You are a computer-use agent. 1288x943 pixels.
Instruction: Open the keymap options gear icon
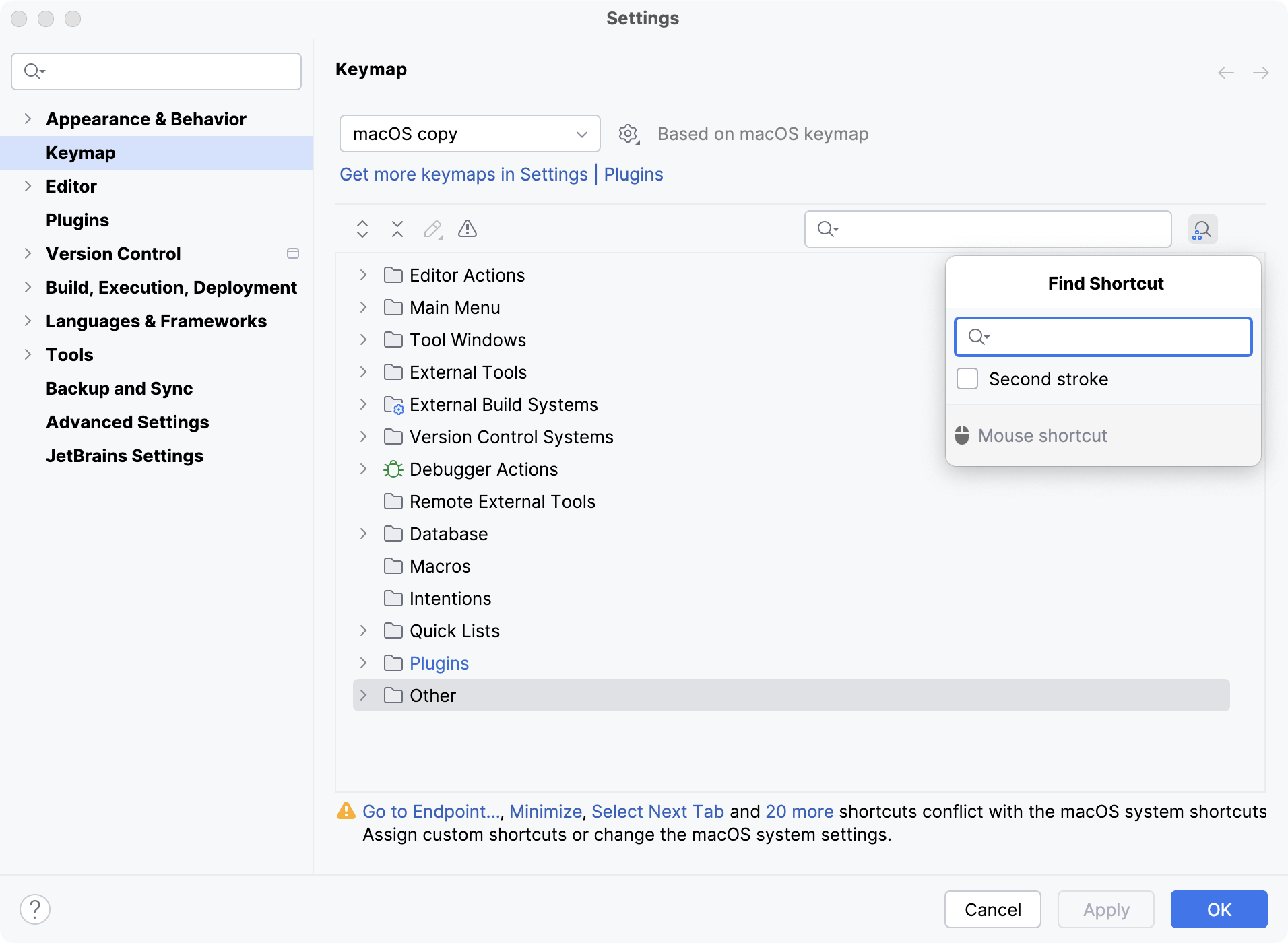[628, 133]
